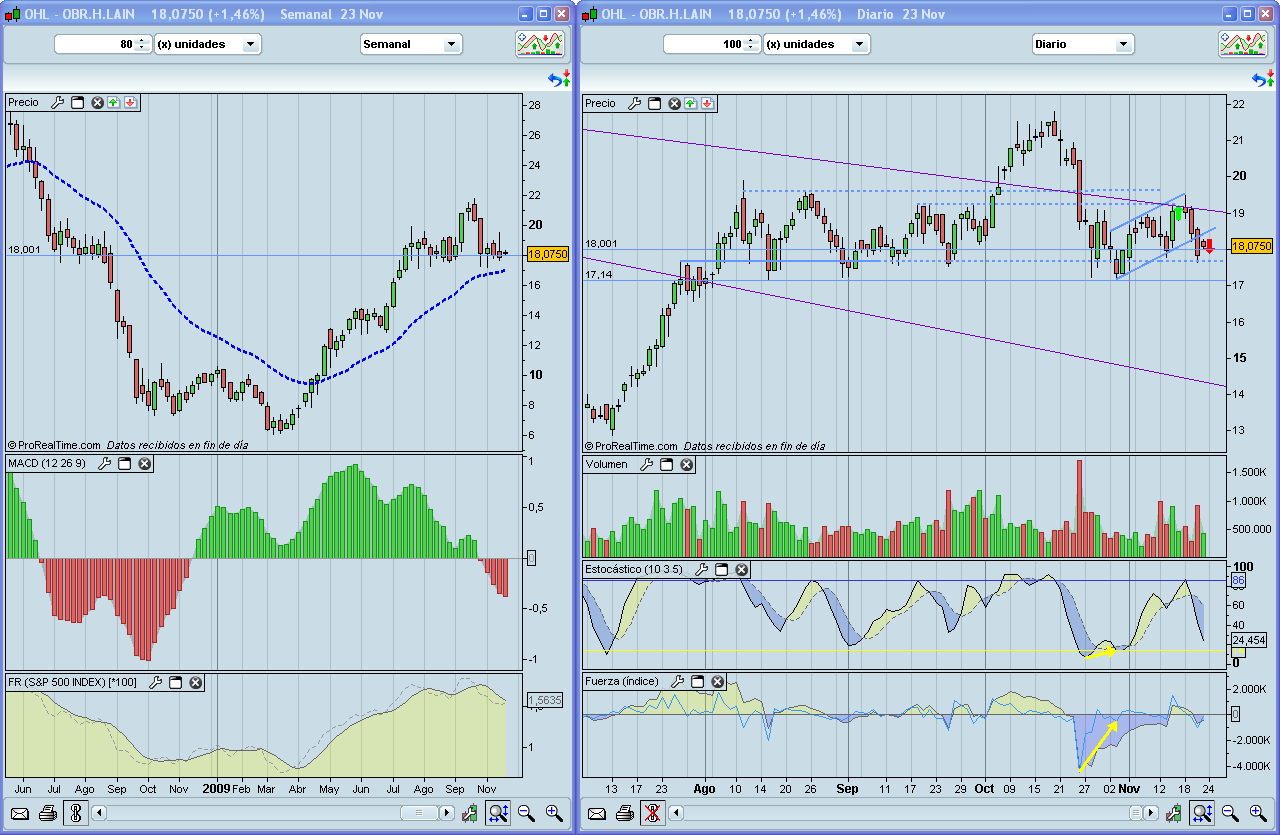Click Diario scrollbar left arrow
Screen dimensions: 1280x835
pyautogui.click(x=676, y=813)
